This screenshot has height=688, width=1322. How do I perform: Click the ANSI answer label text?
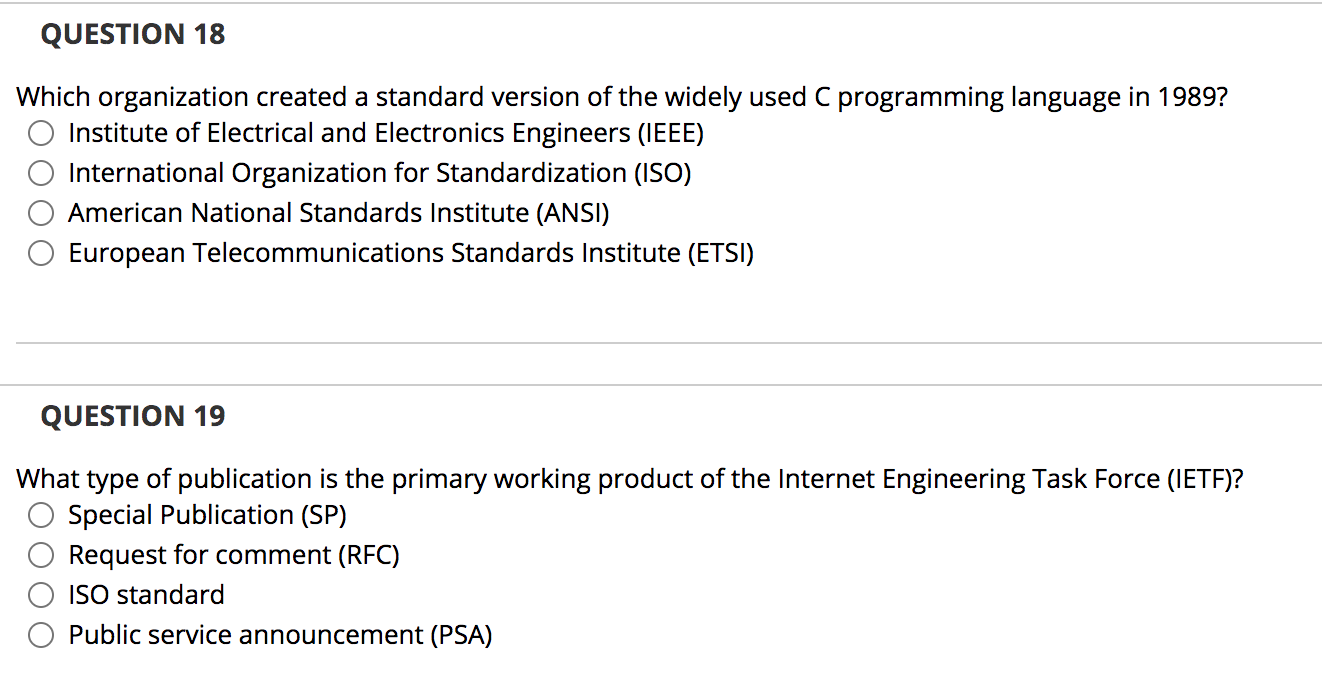coord(340,212)
